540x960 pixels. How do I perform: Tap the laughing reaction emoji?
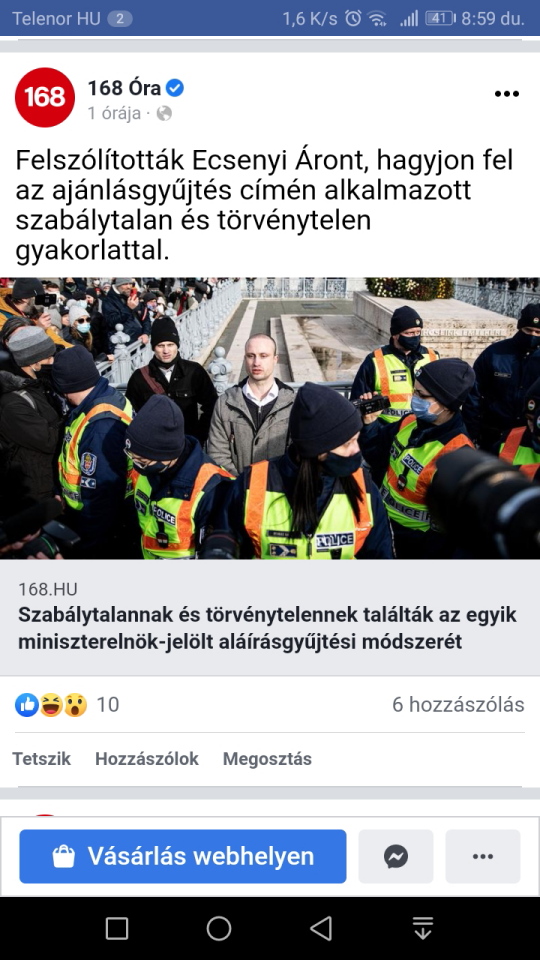coord(51,705)
